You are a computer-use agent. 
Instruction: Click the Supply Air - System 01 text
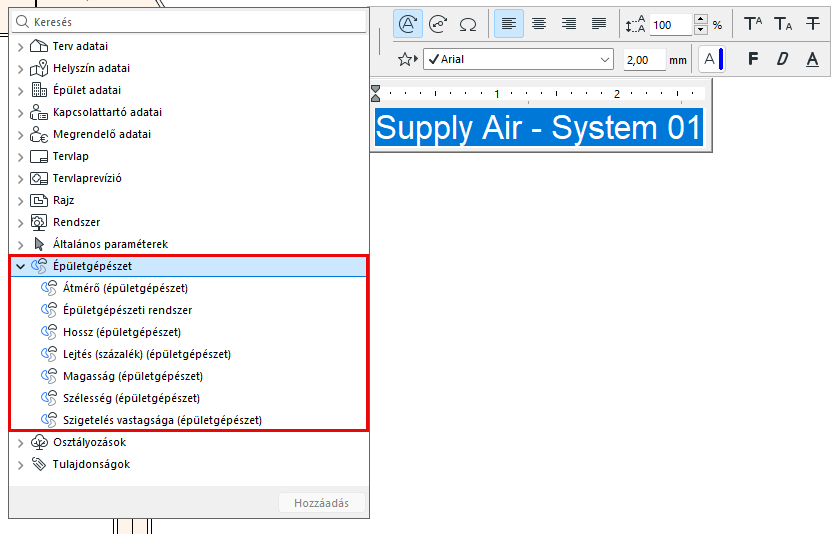coord(538,128)
